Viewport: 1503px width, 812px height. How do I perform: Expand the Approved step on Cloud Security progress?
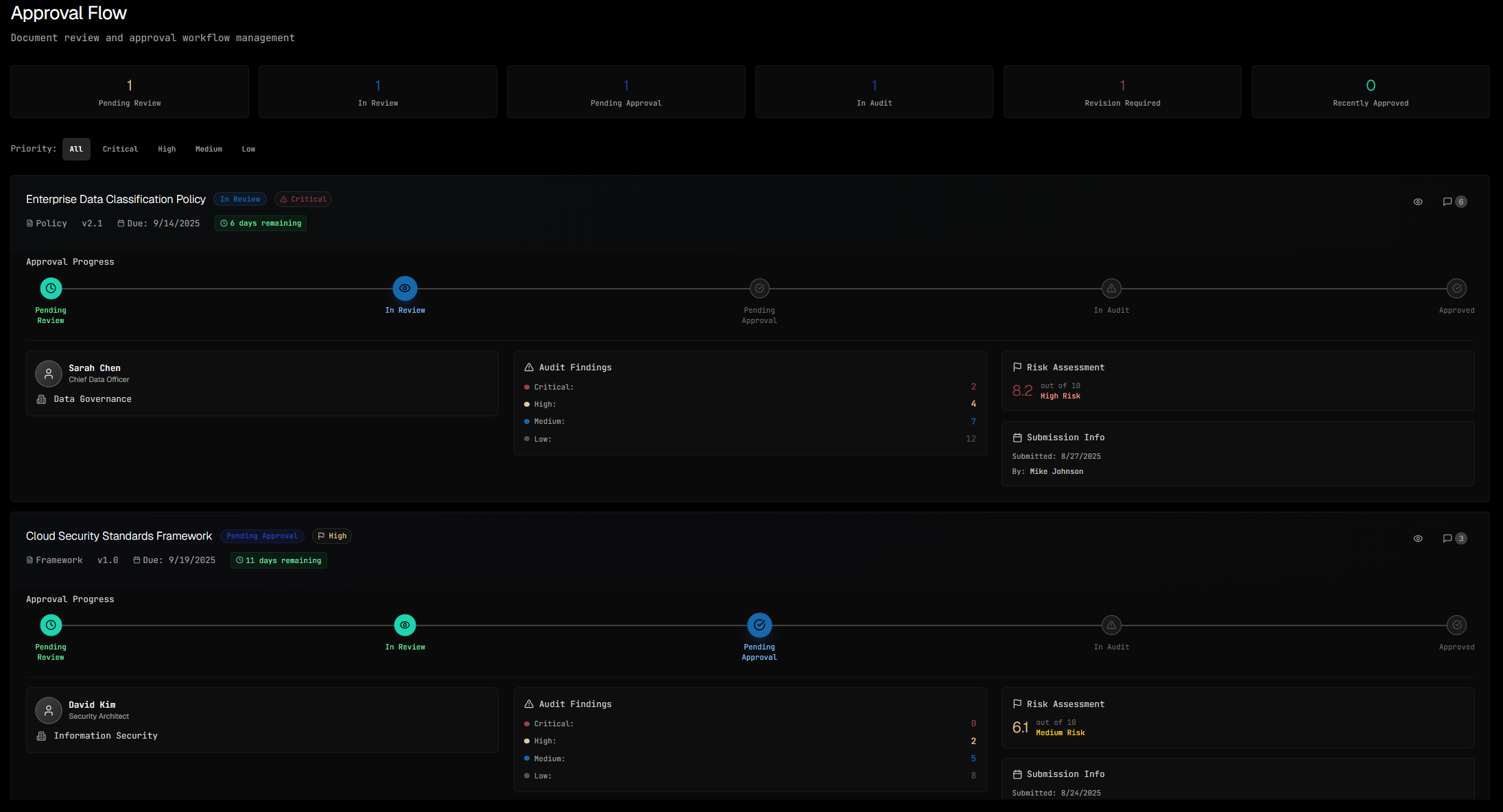pyautogui.click(x=1456, y=625)
